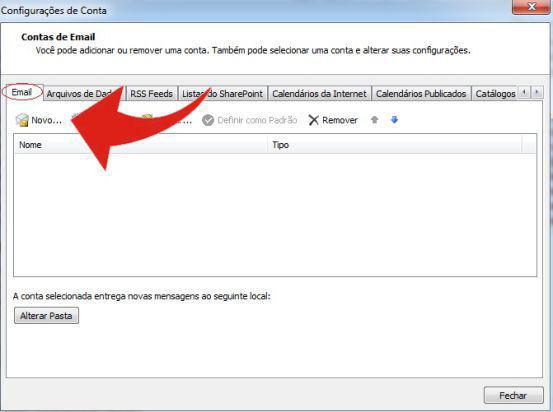
Task: Click the Fechar button
Action: (513, 395)
